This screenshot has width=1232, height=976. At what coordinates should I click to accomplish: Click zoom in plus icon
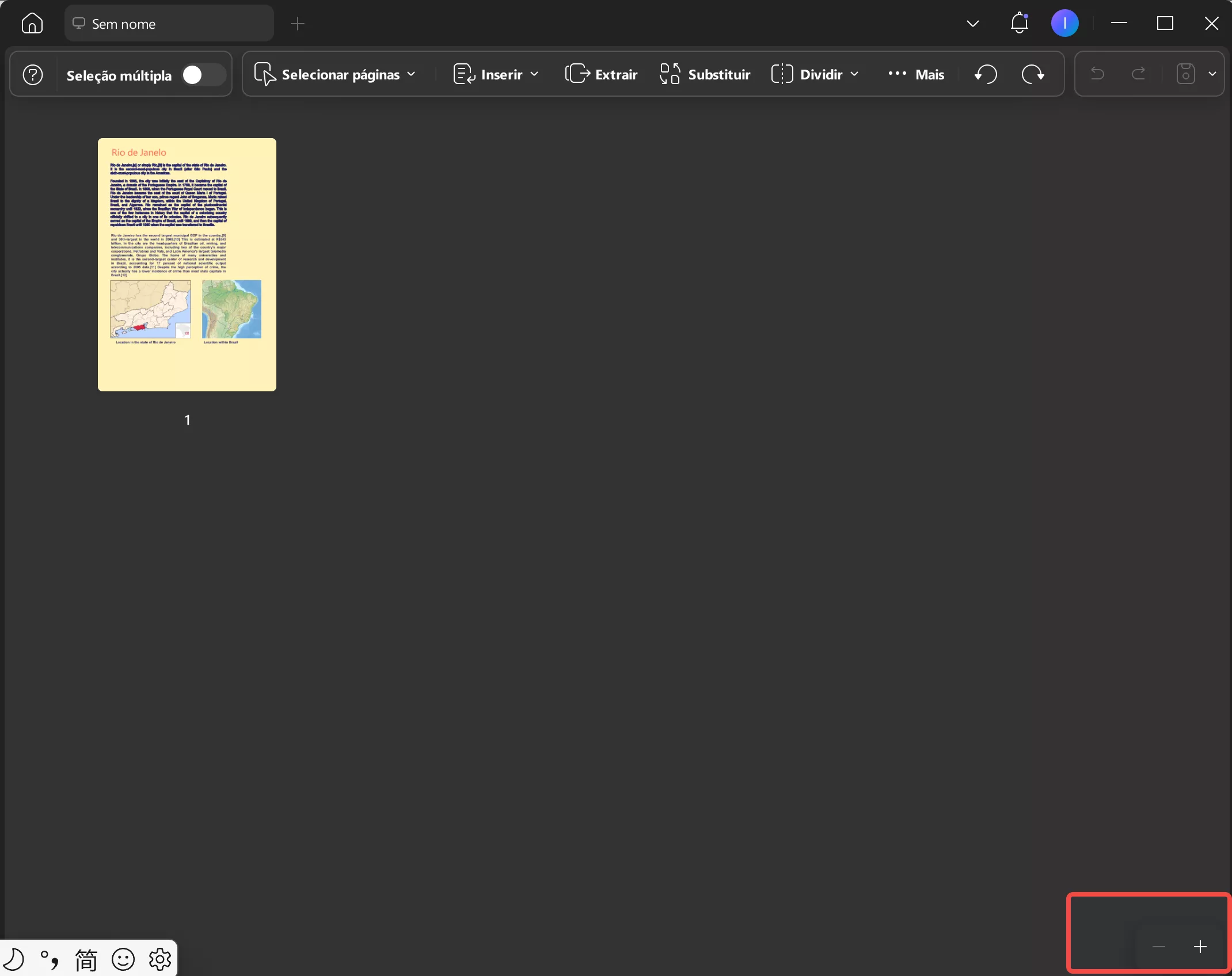(1200, 947)
